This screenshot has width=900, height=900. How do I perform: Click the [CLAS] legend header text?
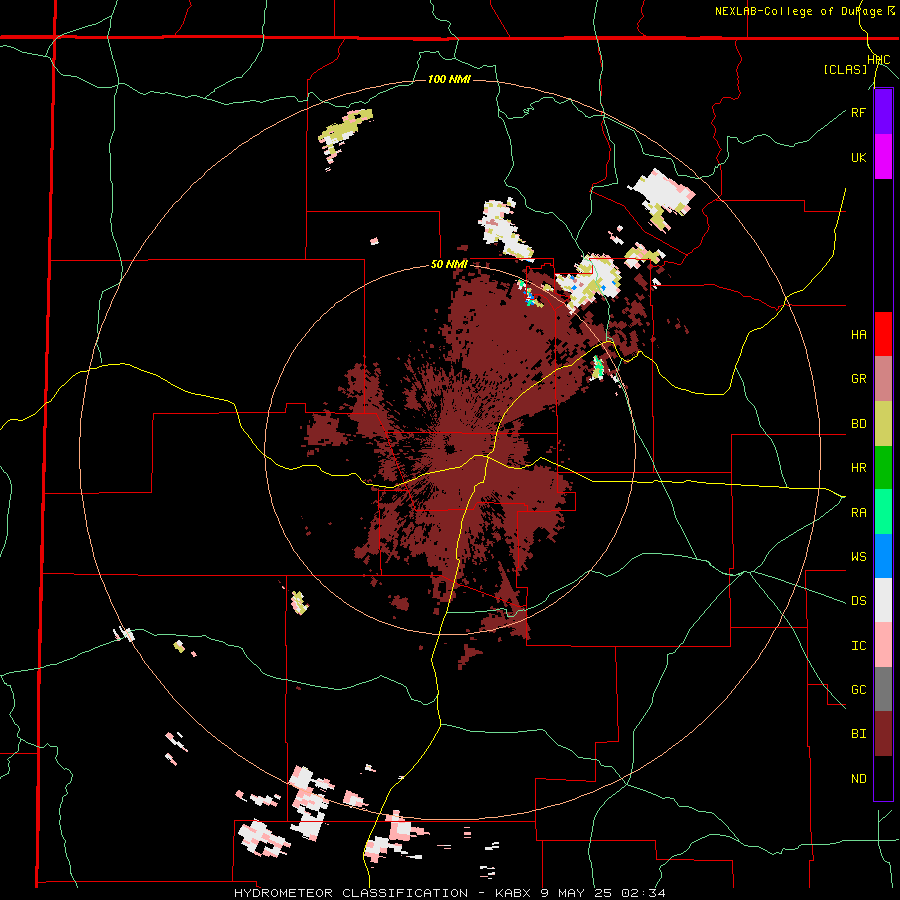845,70
